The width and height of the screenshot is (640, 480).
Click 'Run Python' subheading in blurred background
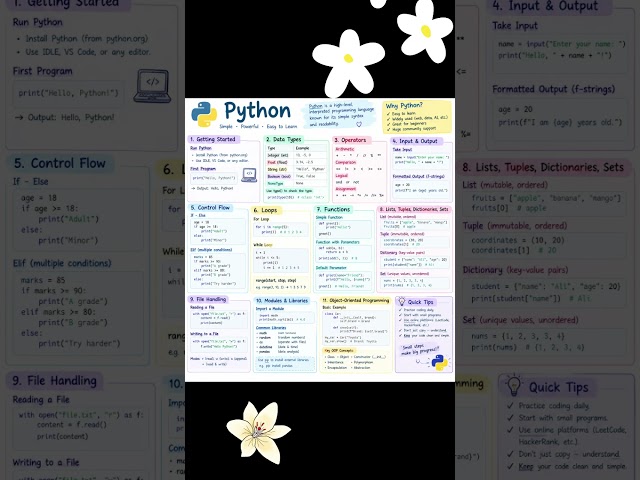click(x=38, y=22)
